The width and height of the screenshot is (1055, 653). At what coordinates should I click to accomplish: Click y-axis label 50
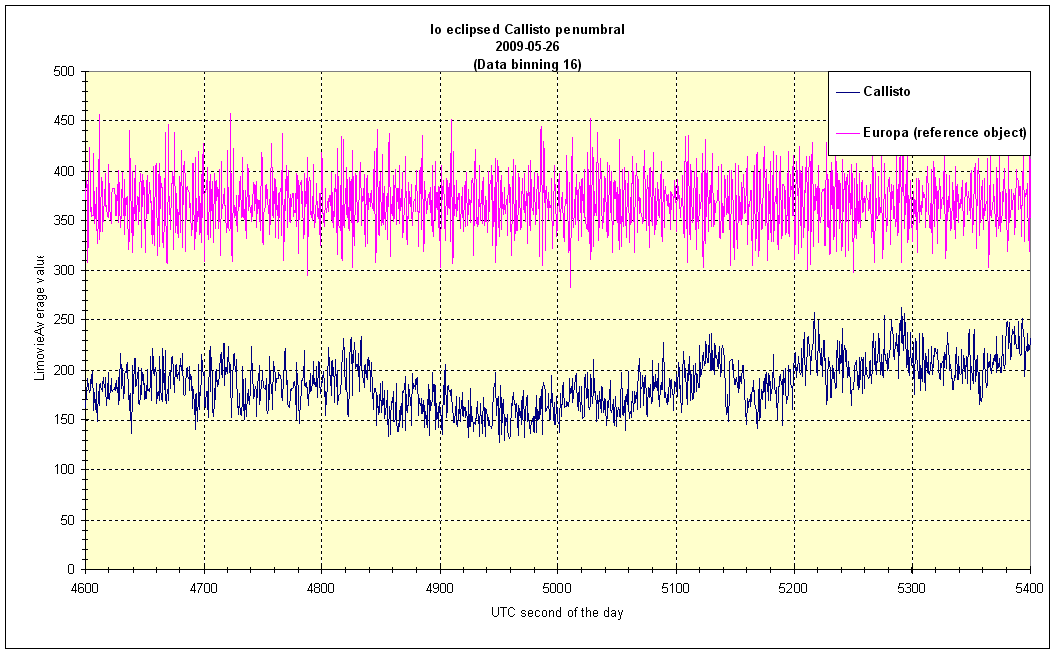[68, 520]
